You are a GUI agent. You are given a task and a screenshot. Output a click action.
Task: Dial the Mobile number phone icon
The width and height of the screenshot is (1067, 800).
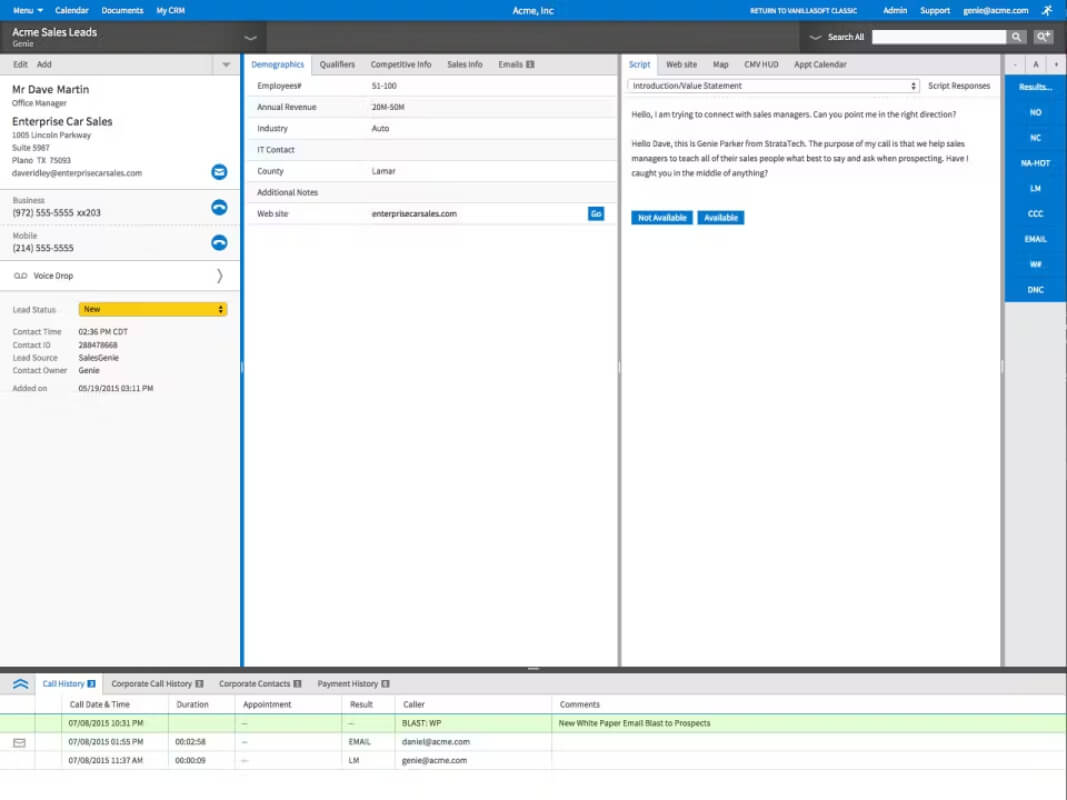219,243
